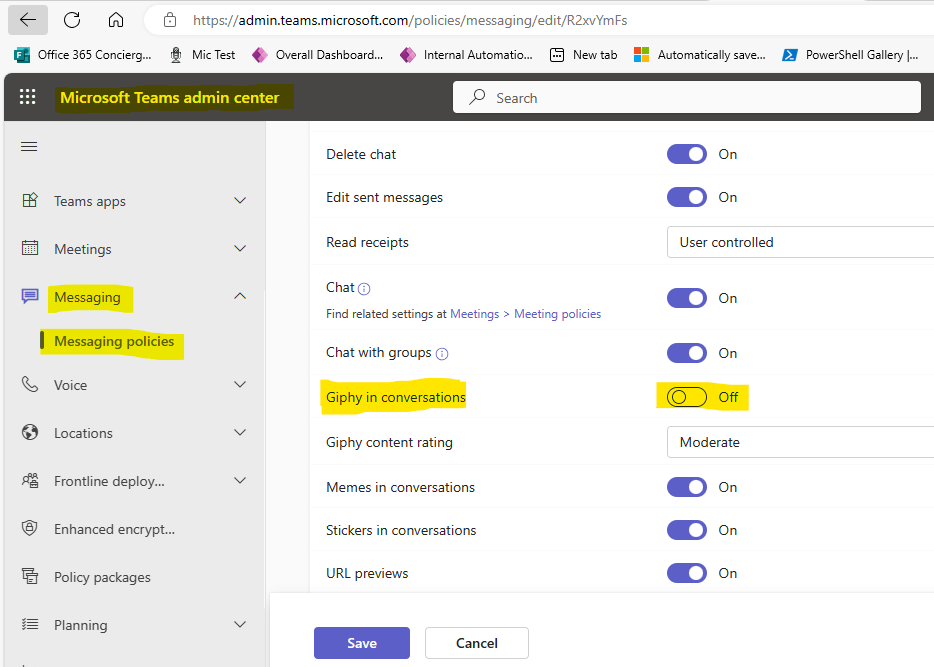
Task: Collapse navigation with hamburger menu icon
Action: [x=29, y=147]
